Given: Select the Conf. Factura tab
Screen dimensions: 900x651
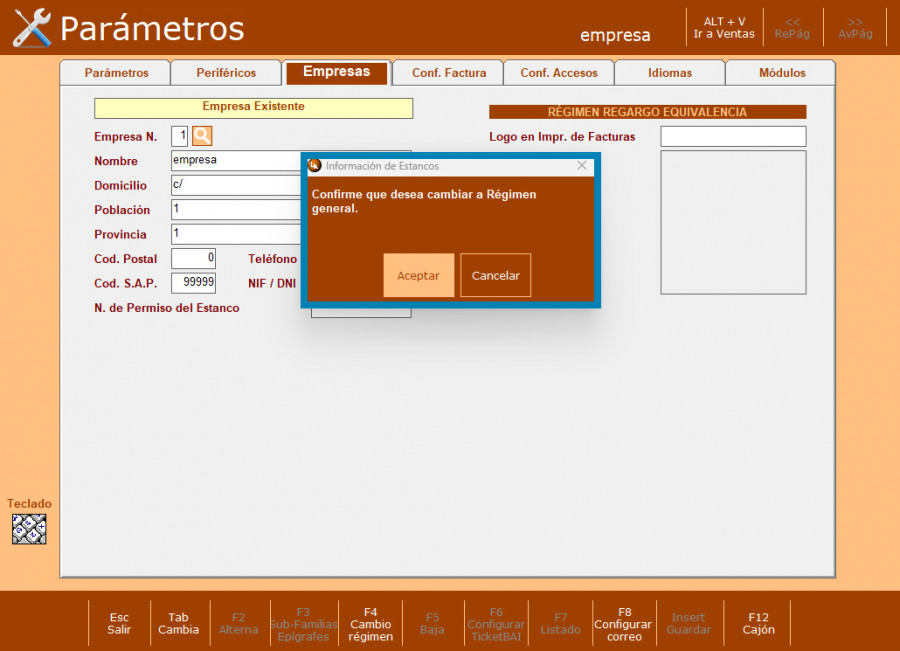Looking at the screenshot, I should pos(449,73).
